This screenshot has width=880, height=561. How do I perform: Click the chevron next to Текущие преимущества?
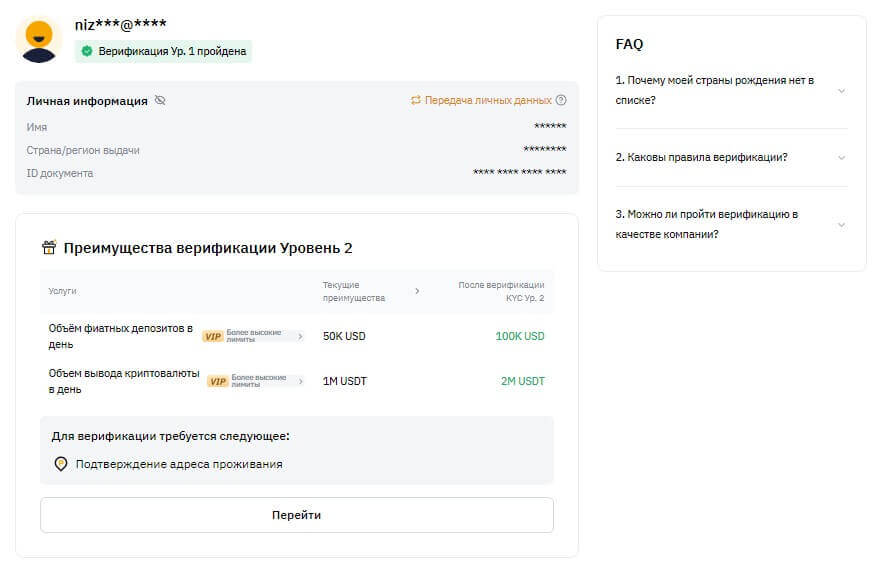pyautogui.click(x=417, y=291)
